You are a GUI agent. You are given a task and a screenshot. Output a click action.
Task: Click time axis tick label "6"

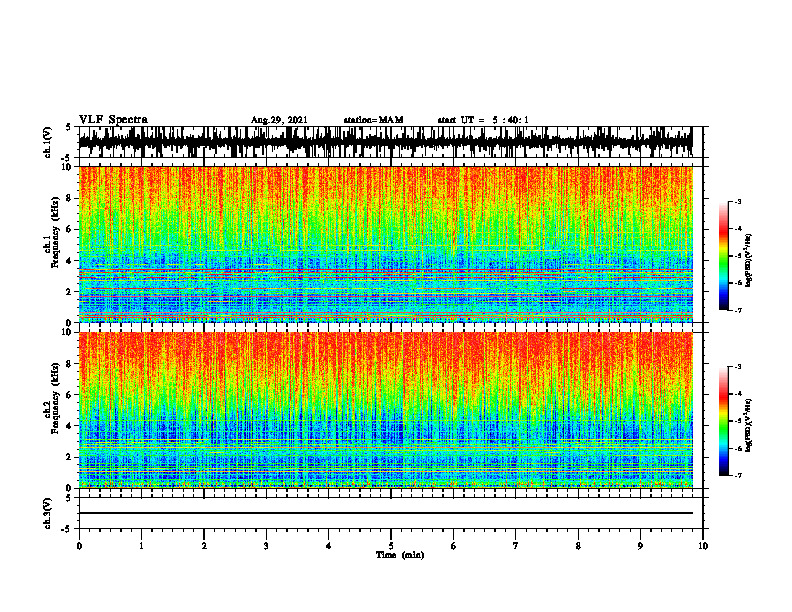(x=454, y=546)
